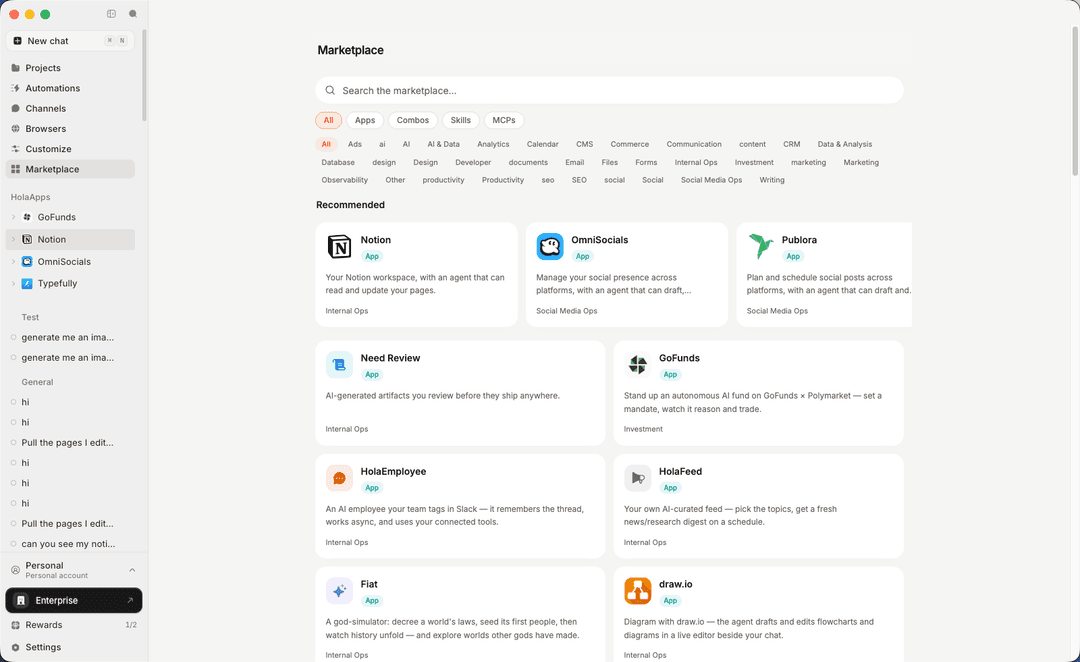This screenshot has height=662, width=1080.
Task: Open the Personal account switcher chevron
Action: tap(132, 570)
